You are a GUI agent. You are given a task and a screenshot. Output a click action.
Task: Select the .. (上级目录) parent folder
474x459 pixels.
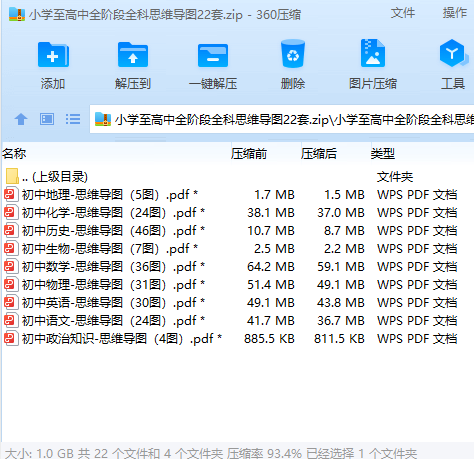(47, 177)
